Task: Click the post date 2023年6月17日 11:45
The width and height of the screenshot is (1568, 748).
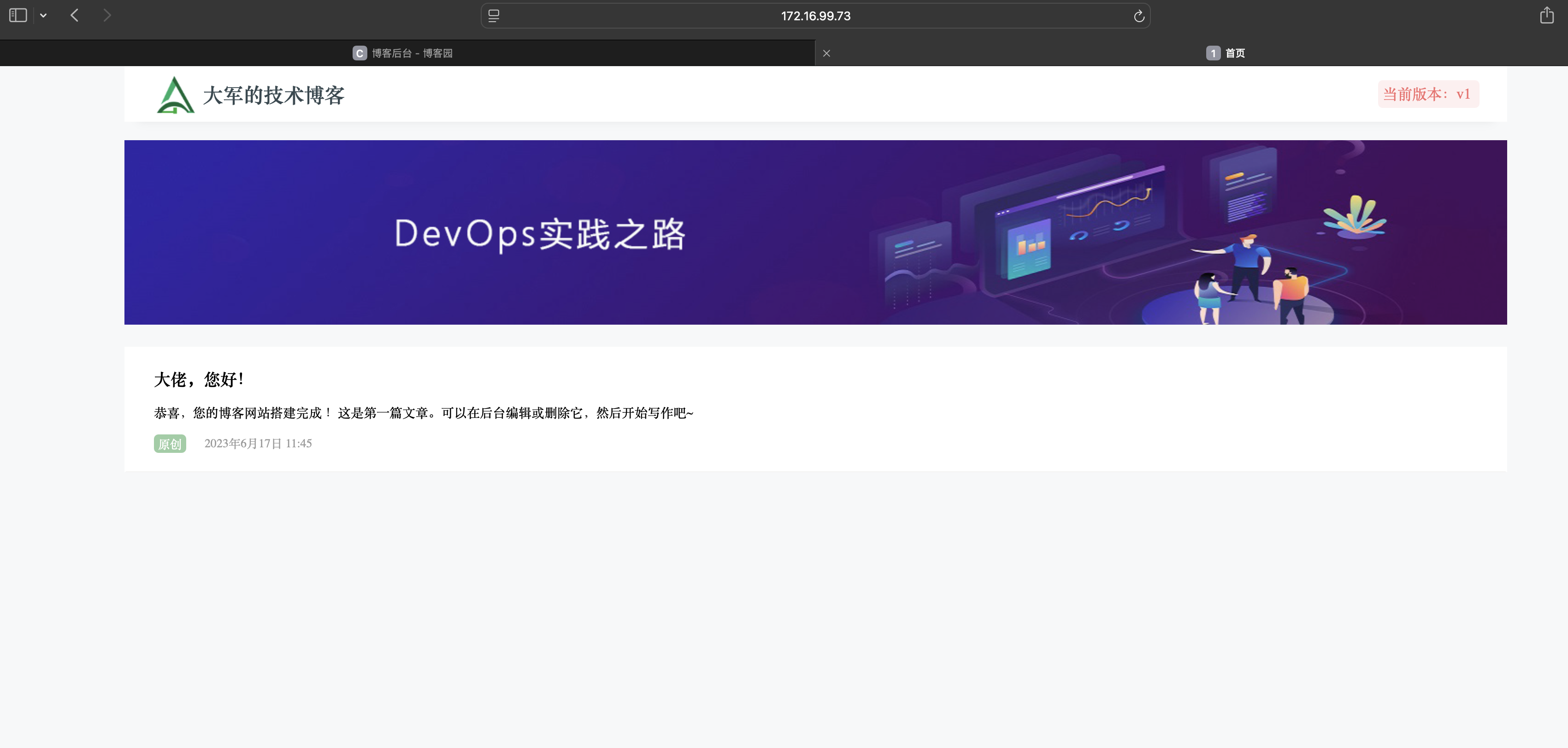Action: [258, 444]
